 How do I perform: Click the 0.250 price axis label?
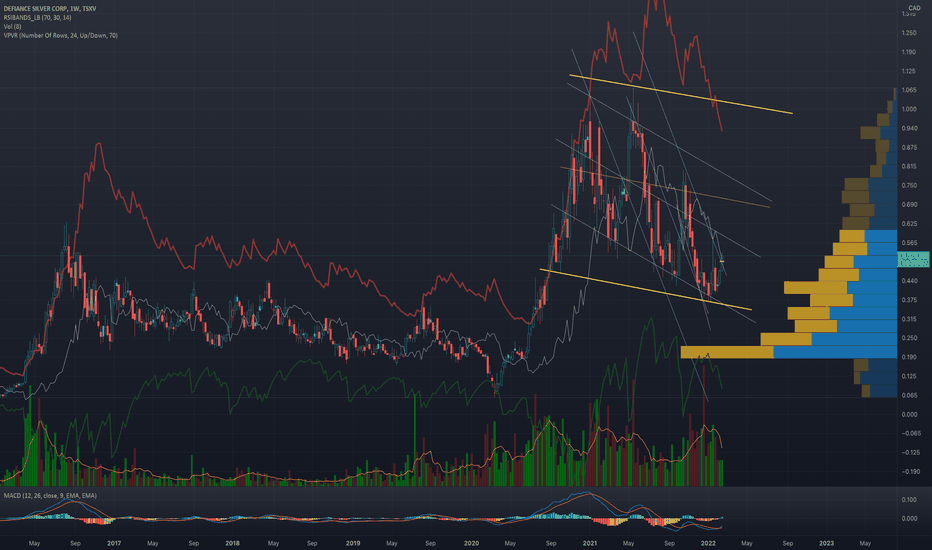point(909,338)
